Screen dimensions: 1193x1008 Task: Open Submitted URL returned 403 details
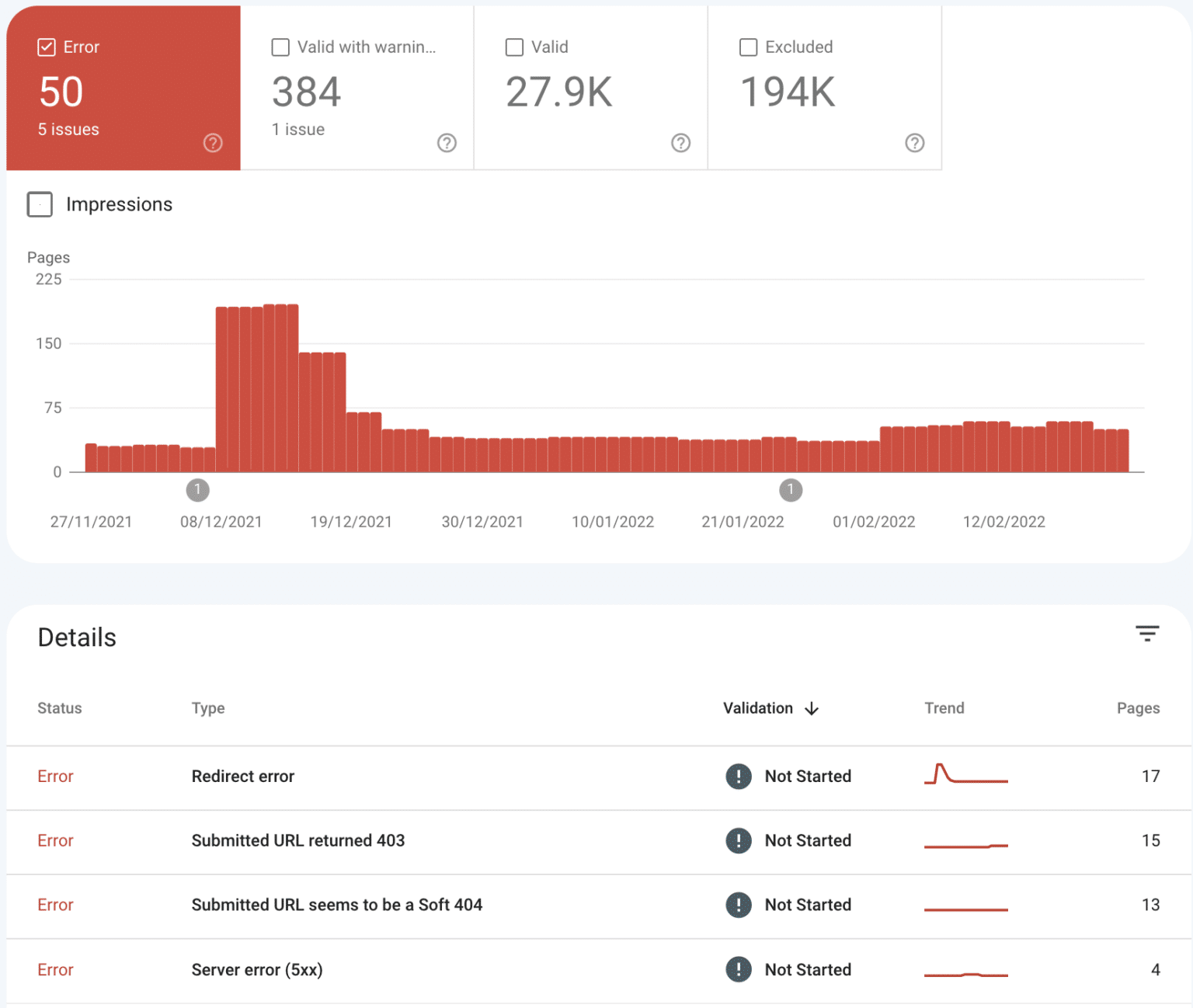297,841
